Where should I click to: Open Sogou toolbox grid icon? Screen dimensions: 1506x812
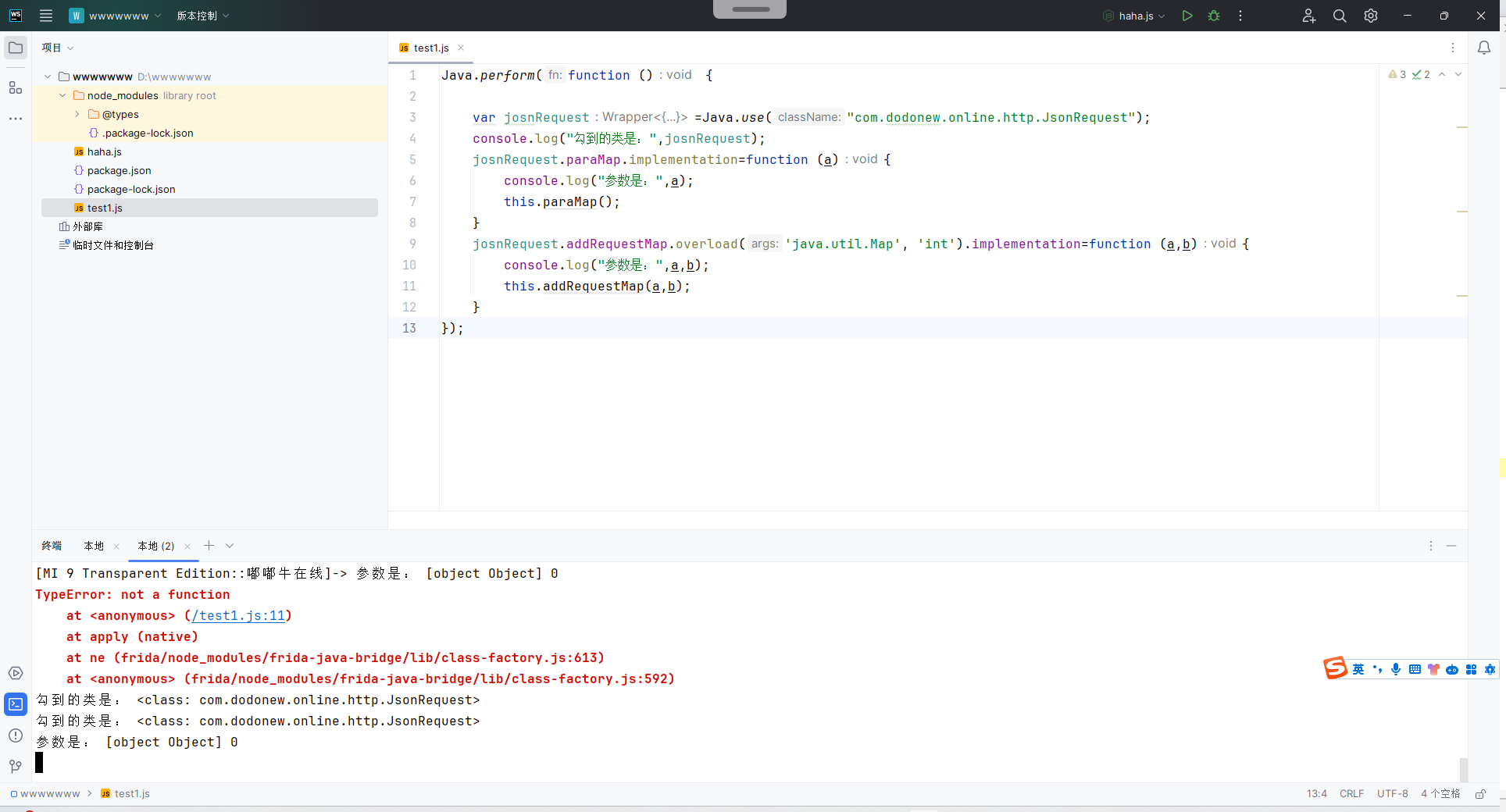1471,669
